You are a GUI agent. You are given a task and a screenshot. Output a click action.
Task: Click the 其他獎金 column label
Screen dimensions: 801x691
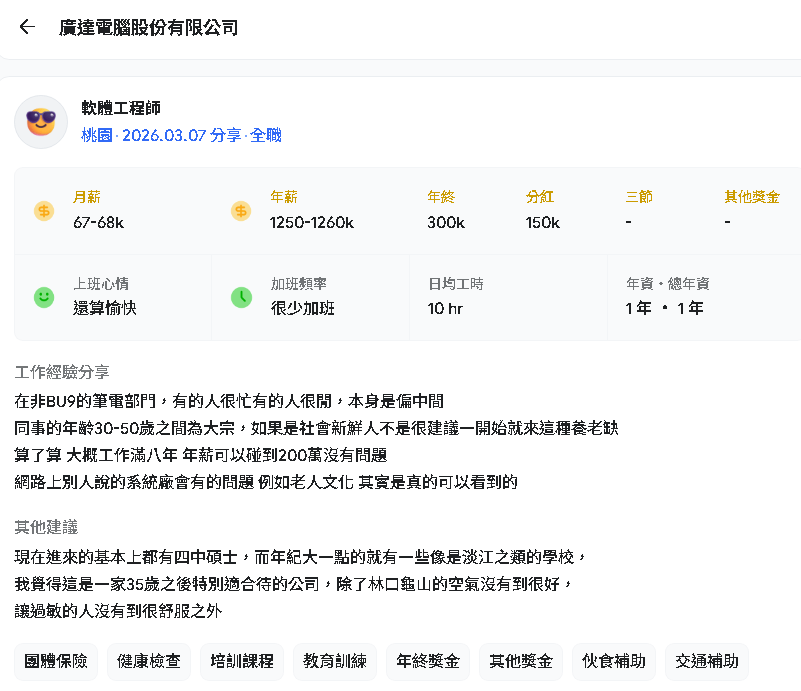click(752, 197)
